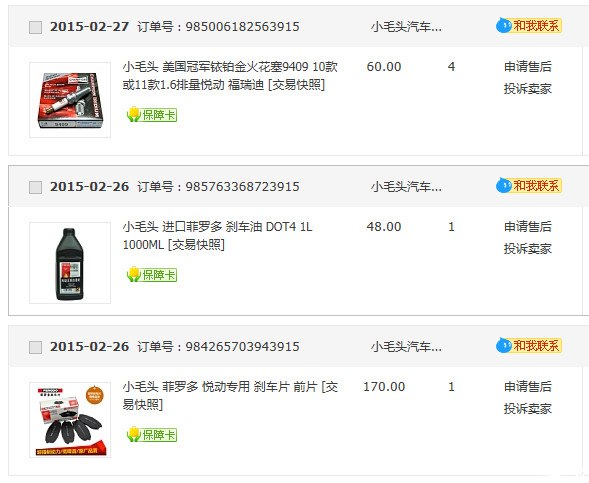Image resolution: width=589 pixels, height=483 pixels.
Task: Click 投诉卖家 for the brake pads order
Action: [x=528, y=409]
